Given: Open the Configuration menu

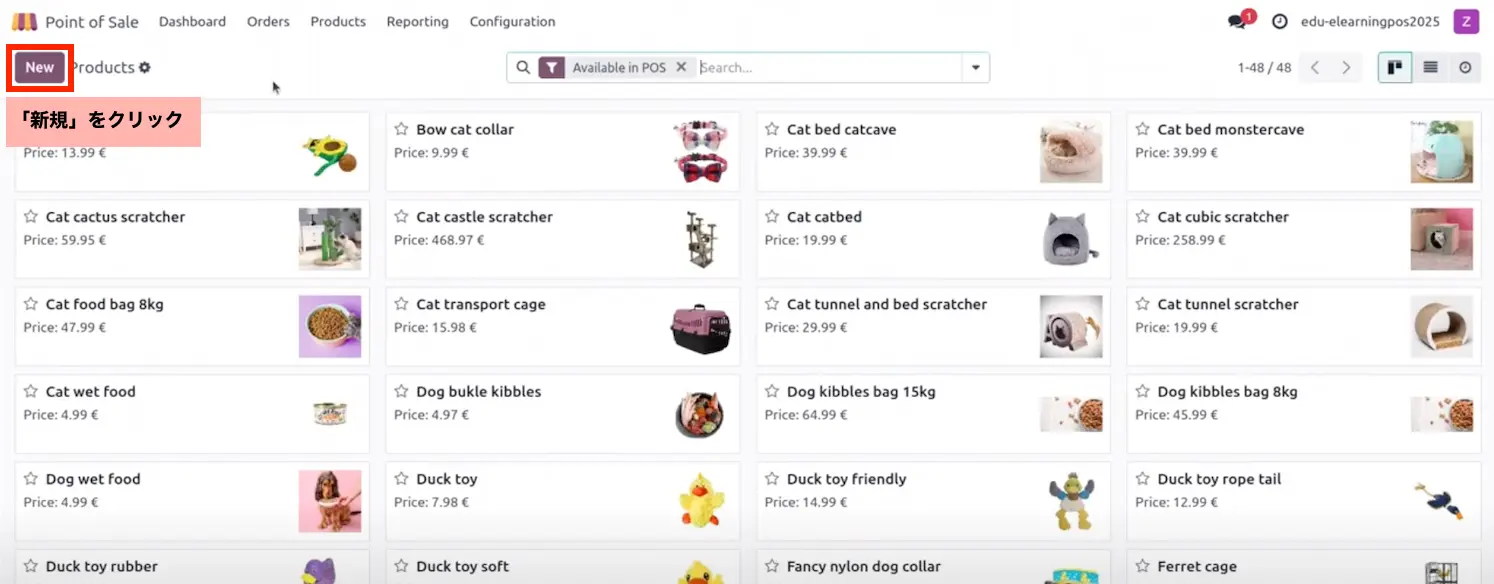Looking at the screenshot, I should (x=512, y=22).
